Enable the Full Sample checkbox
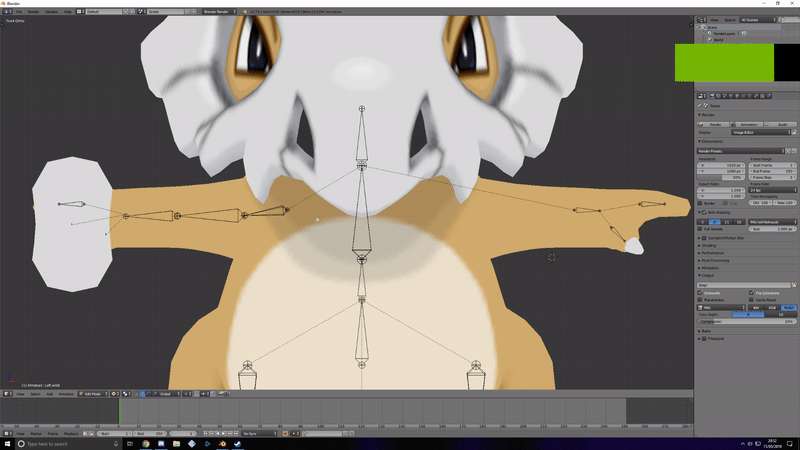The width and height of the screenshot is (800, 450). [x=701, y=229]
